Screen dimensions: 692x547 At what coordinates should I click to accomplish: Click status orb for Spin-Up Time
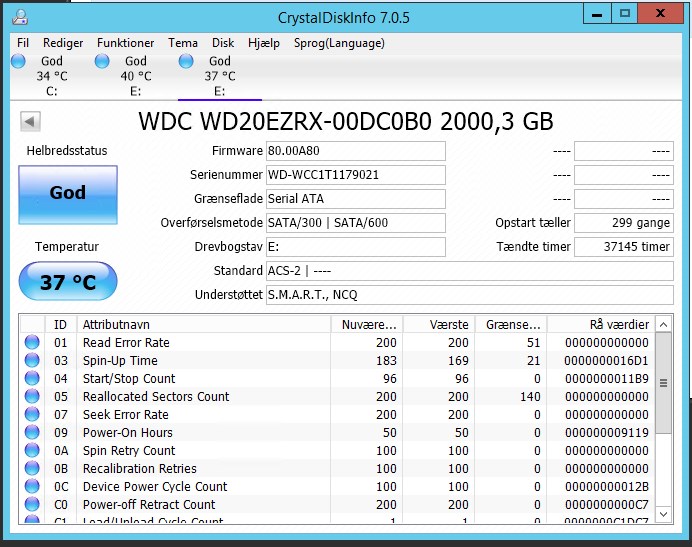[x=32, y=360]
